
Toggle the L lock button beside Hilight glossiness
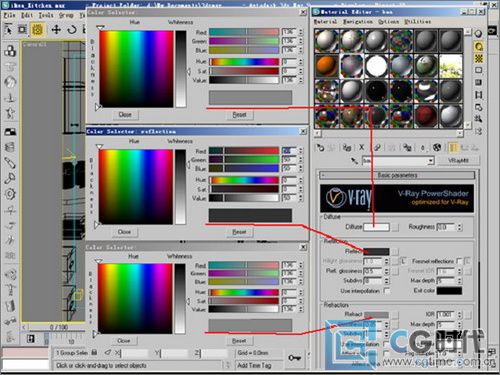coord(403,261)
